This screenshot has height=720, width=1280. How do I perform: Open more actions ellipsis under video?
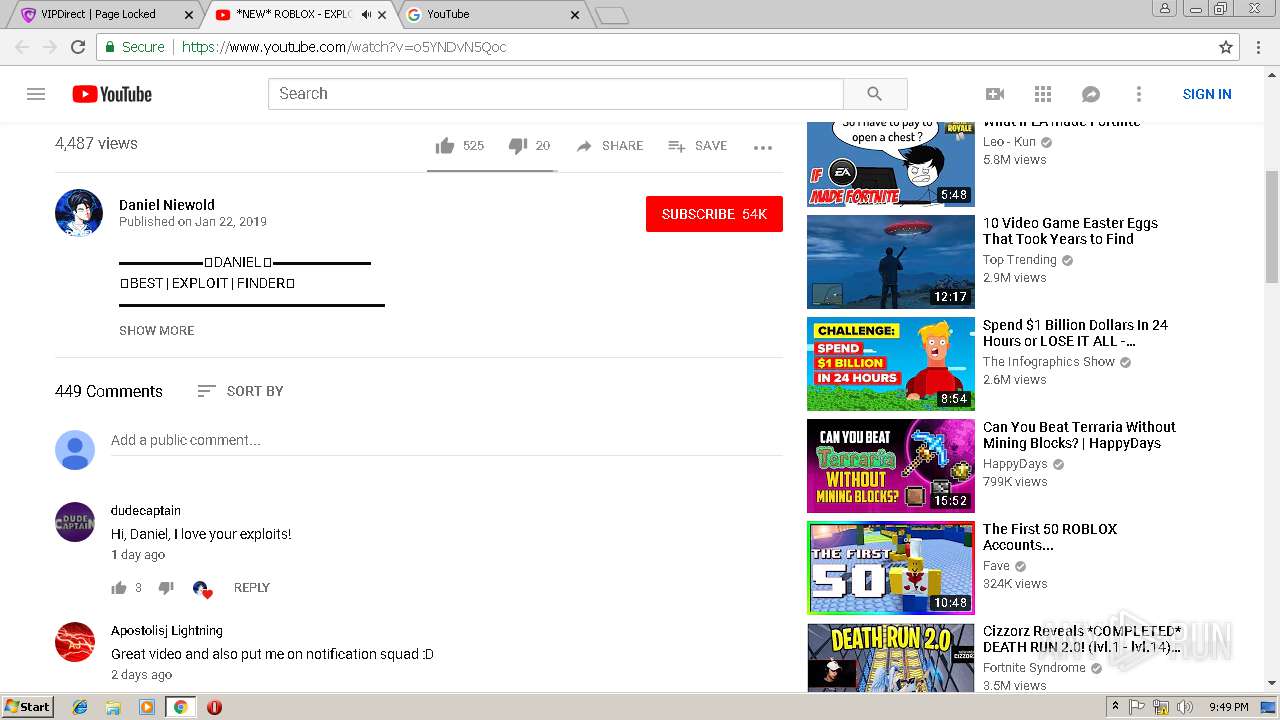[763, 147]
